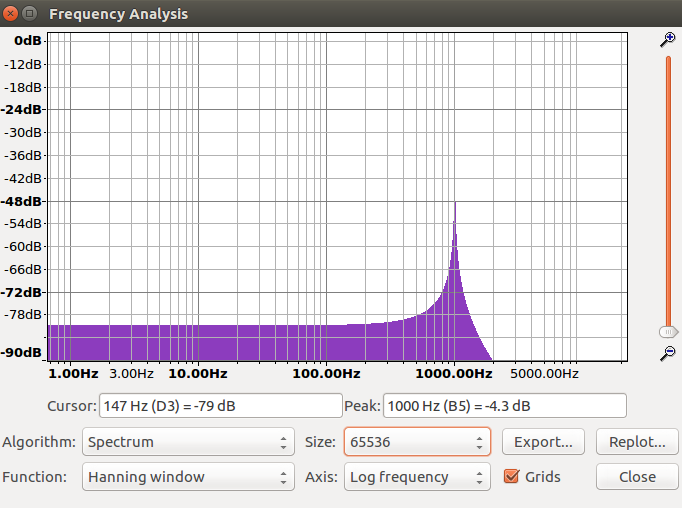Click the Export... button

[x=543, y=441]
